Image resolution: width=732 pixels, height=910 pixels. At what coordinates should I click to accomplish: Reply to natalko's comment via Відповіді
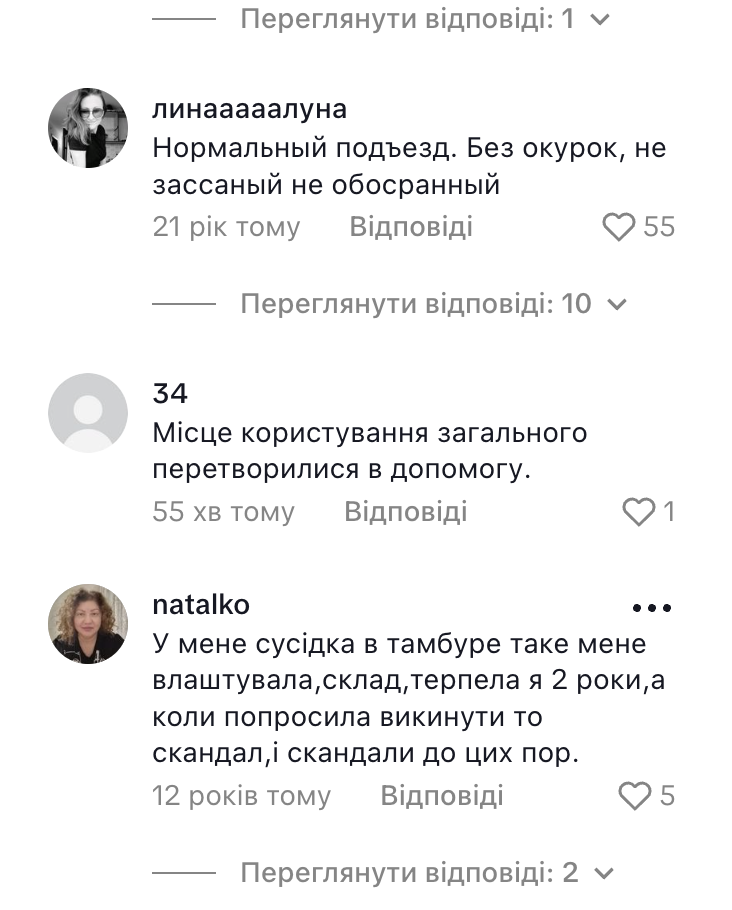442,796
